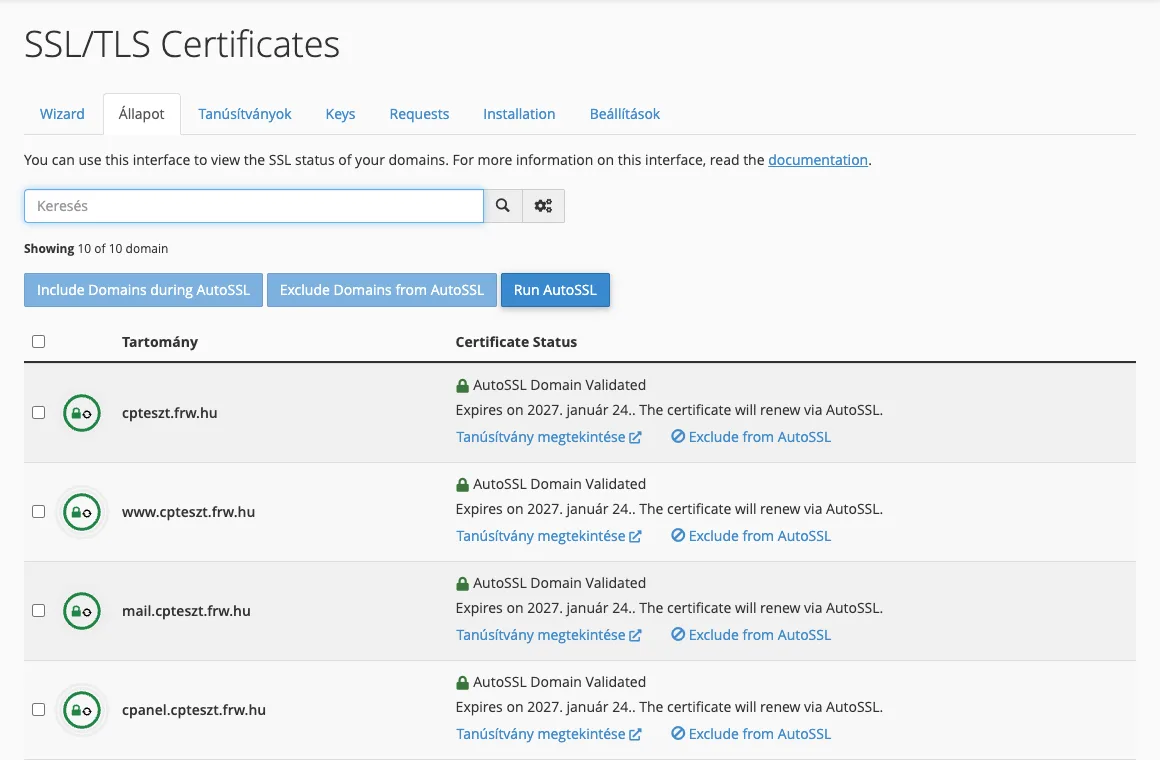Click the SSL lock status icon for cpanel.cpteszt.frw.hu
Screen dimensions: 1160x760
coord(81,710)
